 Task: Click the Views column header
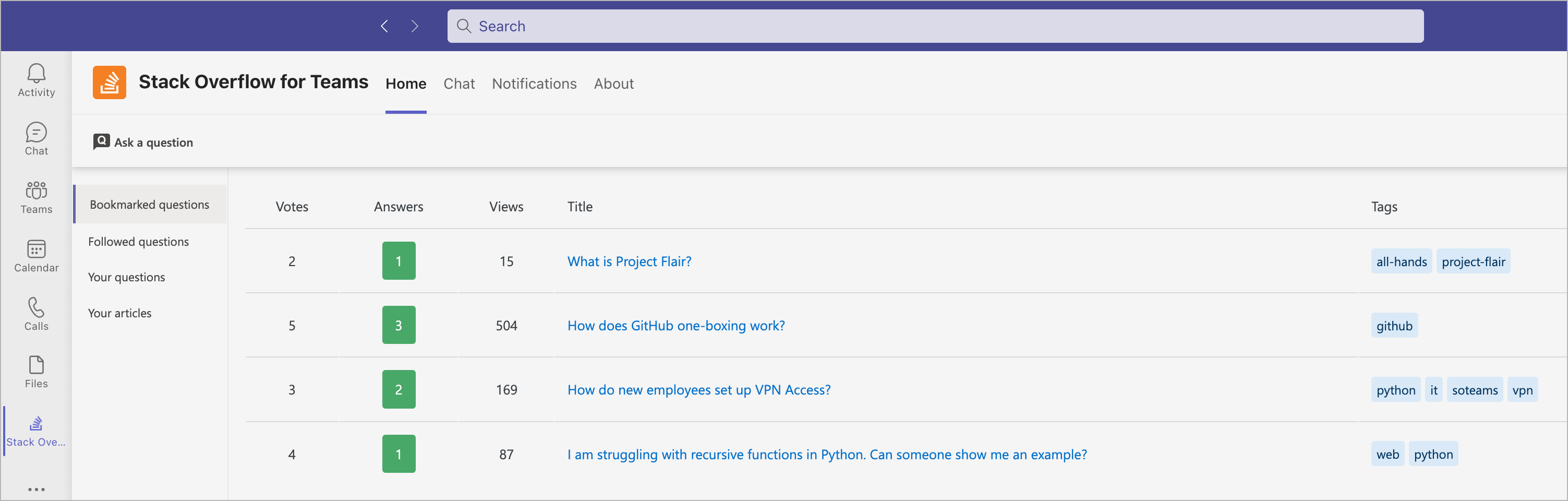(506, 207)
